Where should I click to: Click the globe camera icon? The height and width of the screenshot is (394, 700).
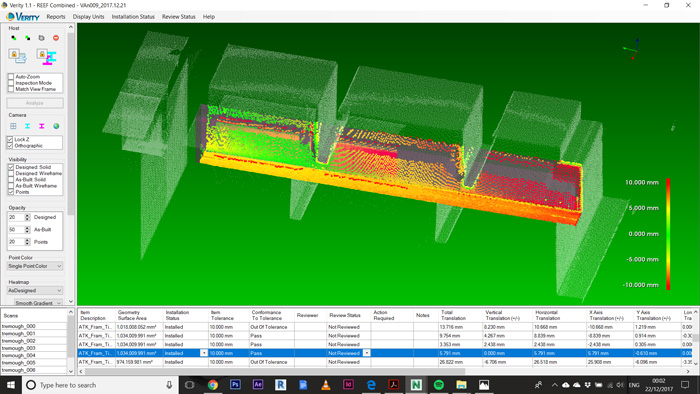[x=56, y=126]
